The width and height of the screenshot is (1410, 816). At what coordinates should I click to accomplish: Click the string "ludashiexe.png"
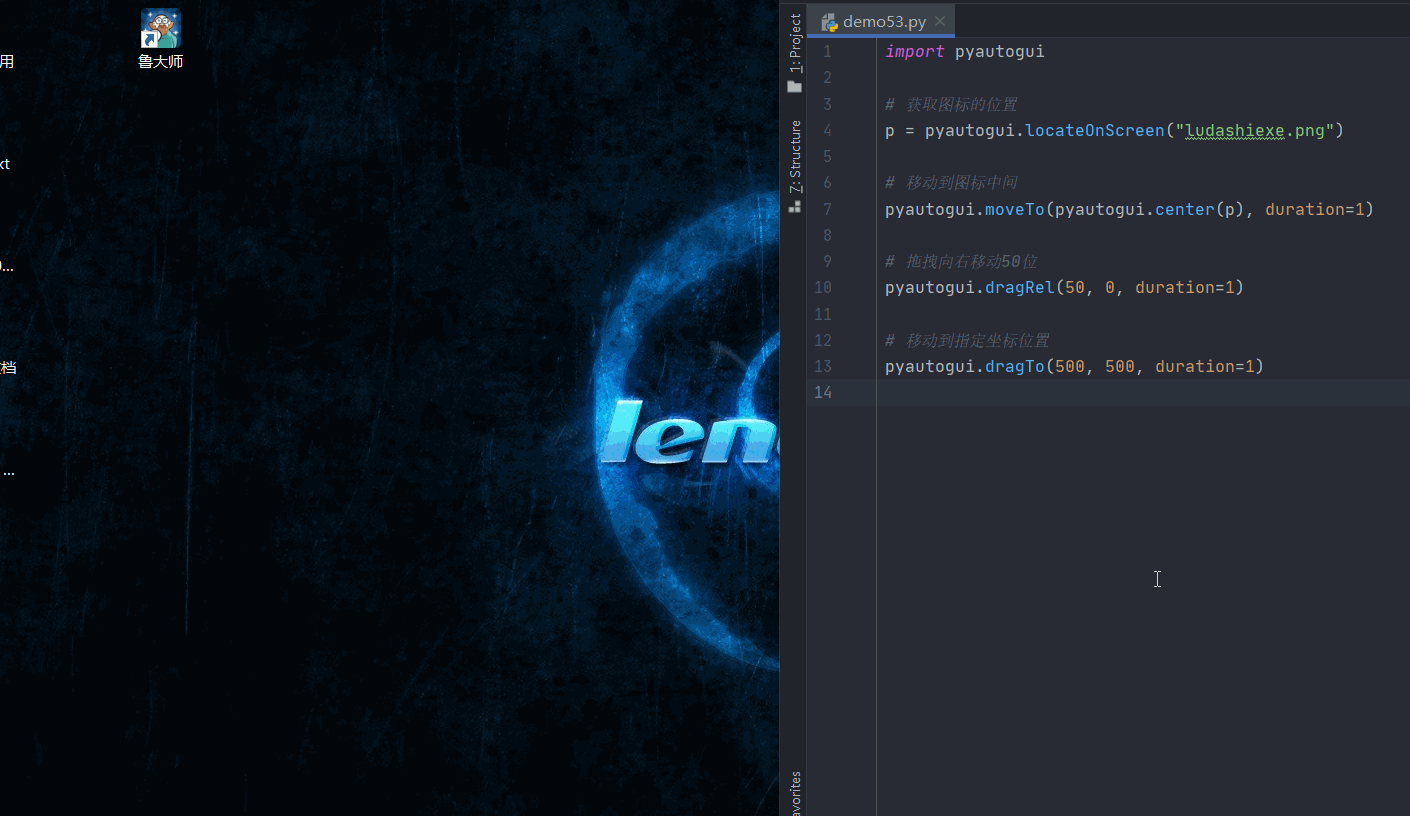click(1255, 130)
